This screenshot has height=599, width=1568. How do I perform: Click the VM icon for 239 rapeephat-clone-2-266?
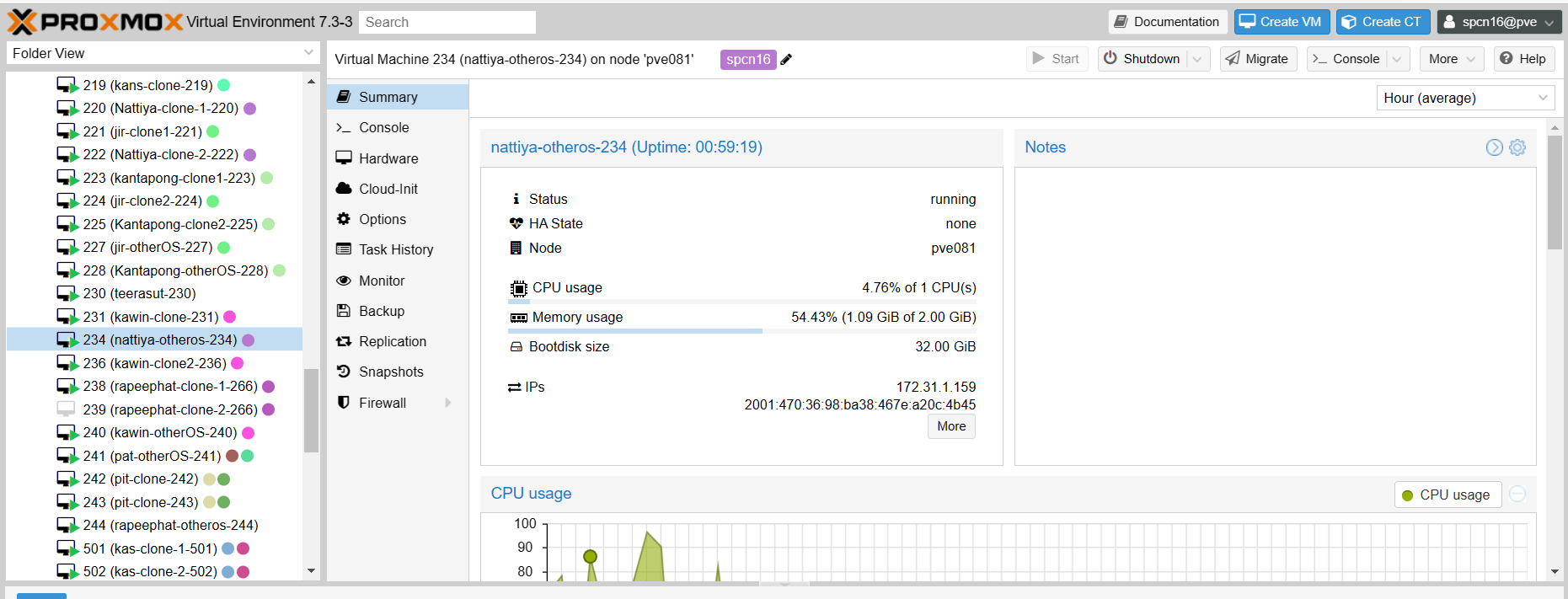point(66,409)
